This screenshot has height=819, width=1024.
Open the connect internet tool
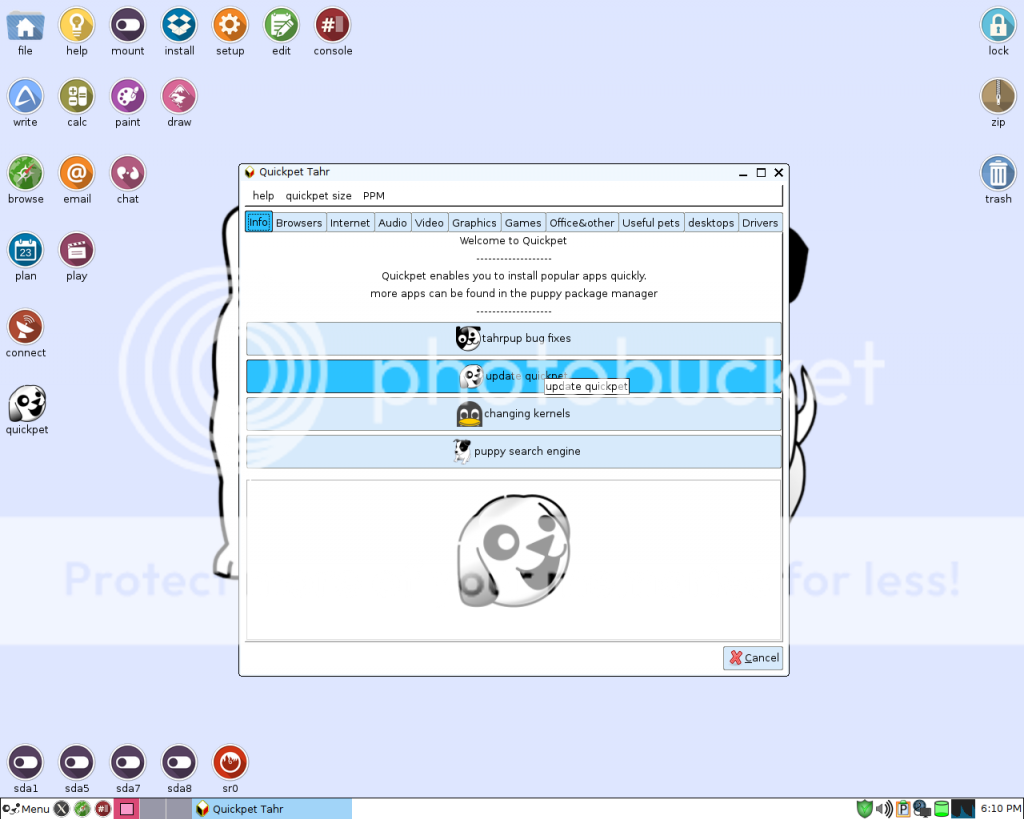(25, 328)
